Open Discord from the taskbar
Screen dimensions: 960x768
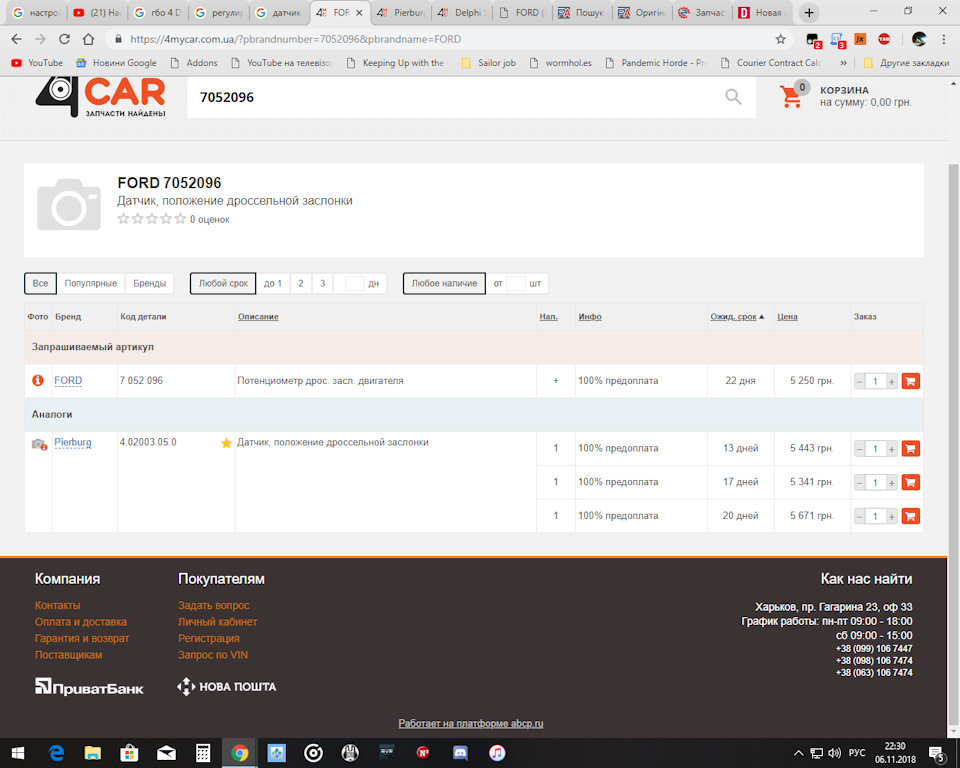(x=460, y=753)
